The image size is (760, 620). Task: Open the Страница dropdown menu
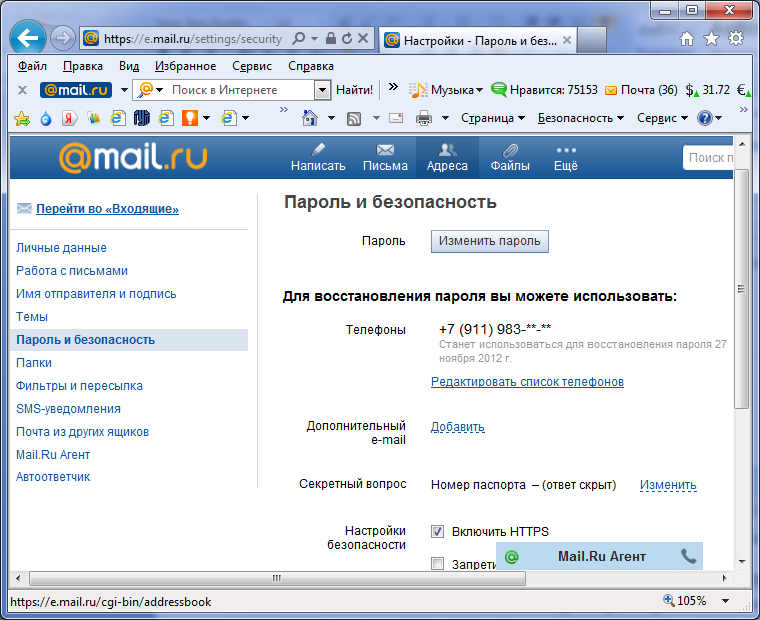point(493,118)
